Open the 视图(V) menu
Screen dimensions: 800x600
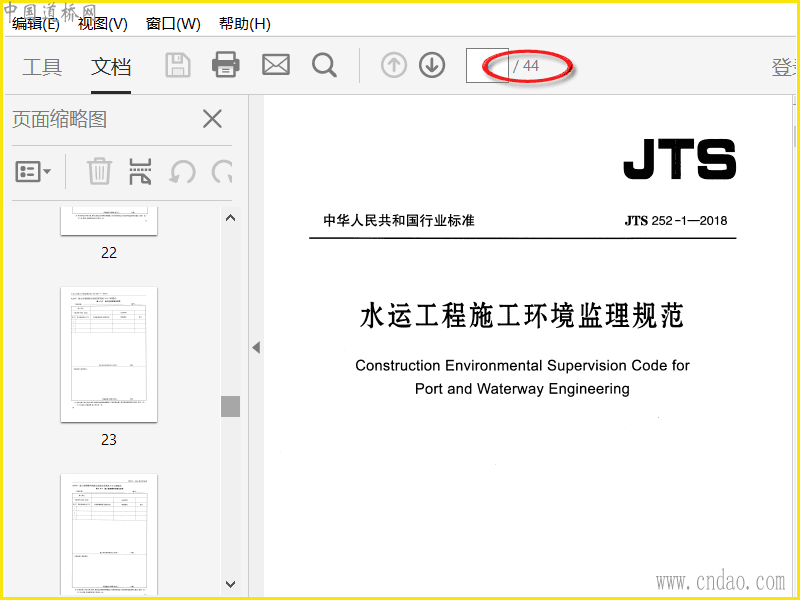(x=103, y=23)
